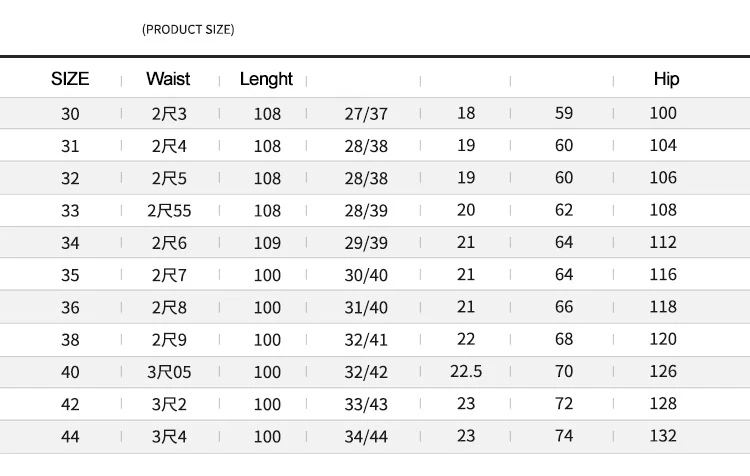Image resolution: width=750 pixels, height=476 pixels.
Task: Click the PRODUCT SIZE title text
Action: (188, 29)
